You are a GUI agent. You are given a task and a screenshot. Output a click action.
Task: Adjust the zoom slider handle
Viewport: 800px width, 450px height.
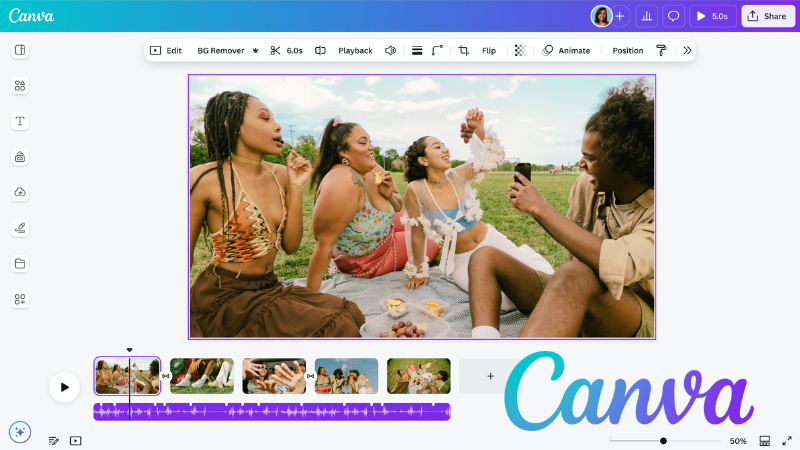pos(663,441)
